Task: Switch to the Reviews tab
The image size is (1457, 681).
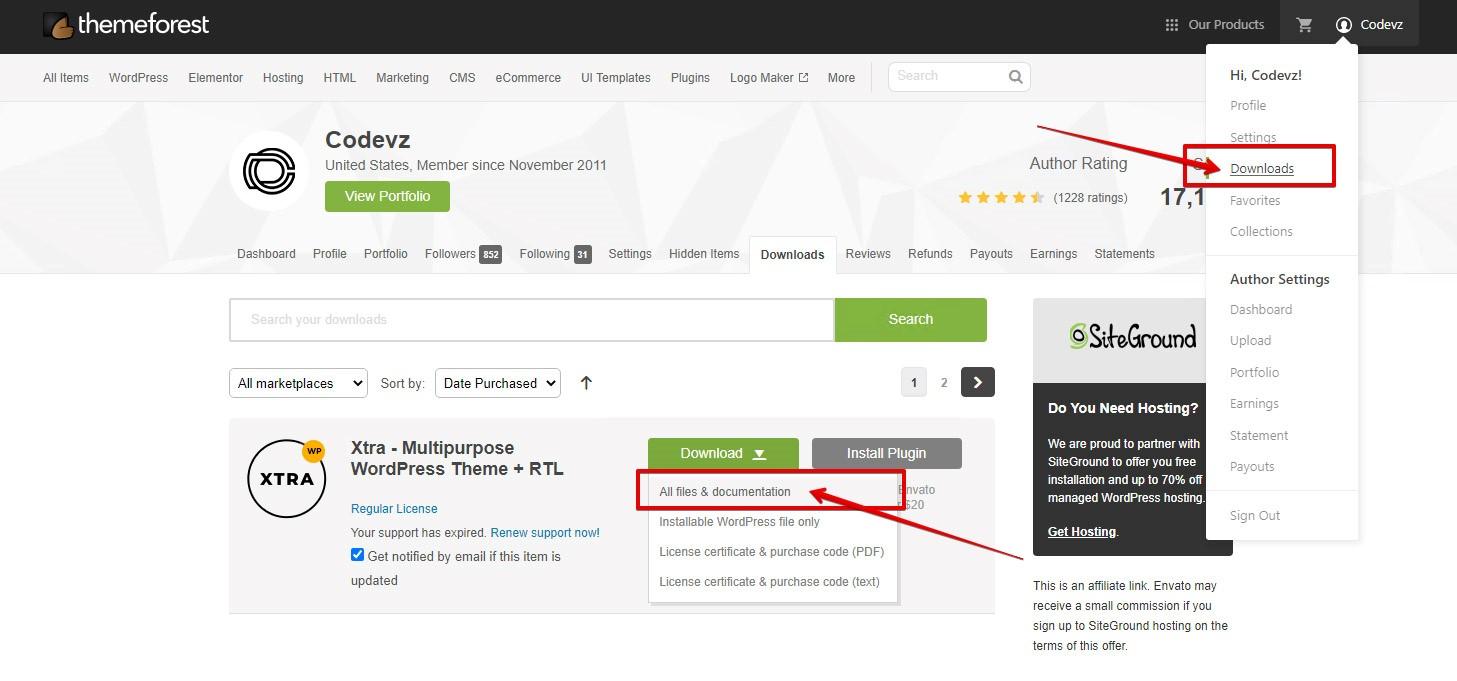Action: (867, 254)
